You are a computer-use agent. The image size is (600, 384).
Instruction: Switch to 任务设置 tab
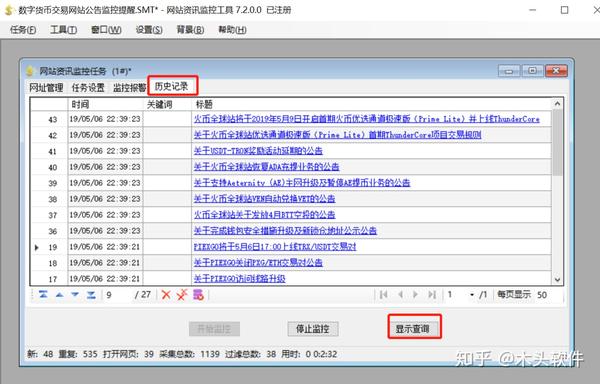[88, 88]
